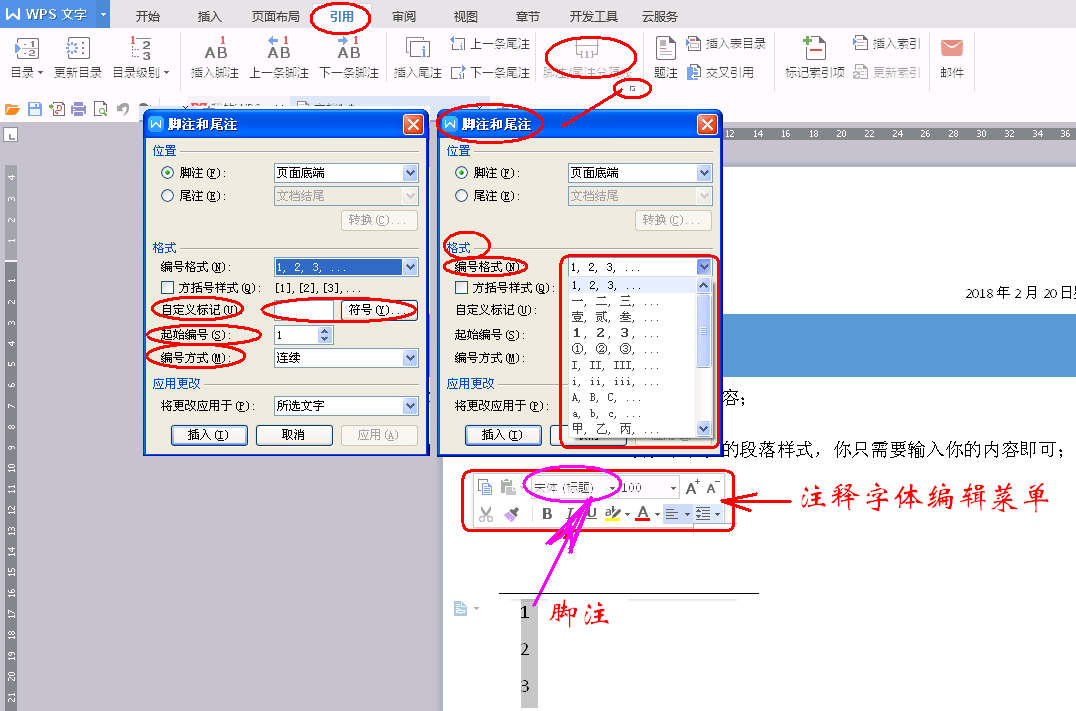Switch to the 开始 tab
The width and height of the screenshot is (1076, 711).
pyautogui.click(x=148, y=16)
